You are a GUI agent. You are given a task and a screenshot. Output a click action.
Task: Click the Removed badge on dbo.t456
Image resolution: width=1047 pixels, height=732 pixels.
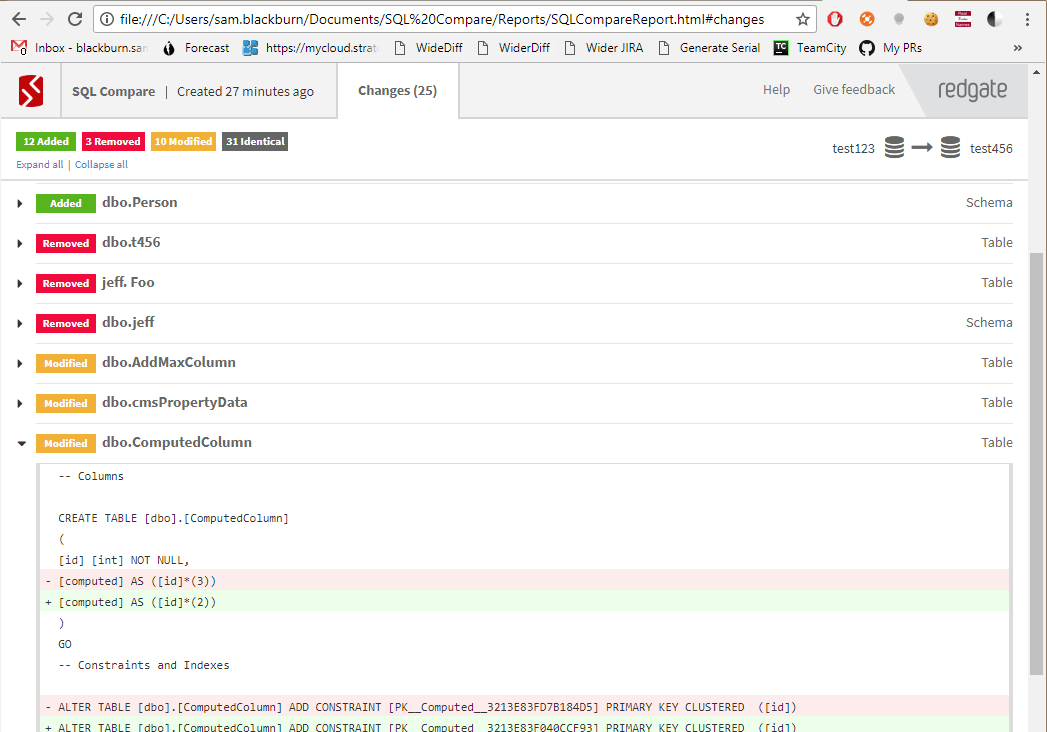click(65, 243)
